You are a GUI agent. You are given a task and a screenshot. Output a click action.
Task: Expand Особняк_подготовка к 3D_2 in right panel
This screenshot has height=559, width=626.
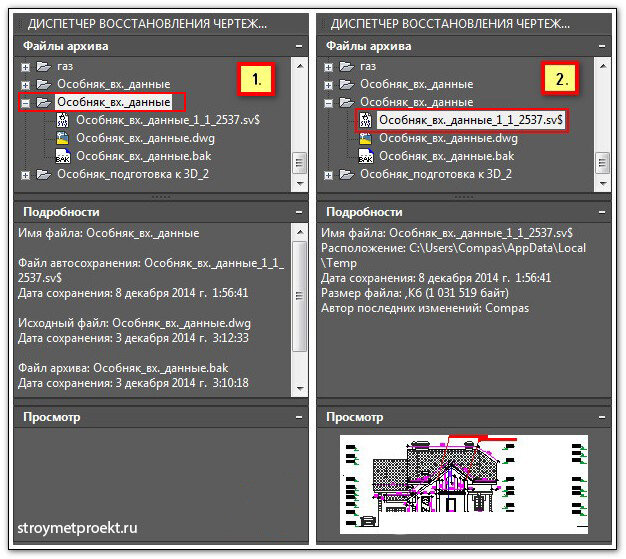pyautogui.click(x=329, y=175)
